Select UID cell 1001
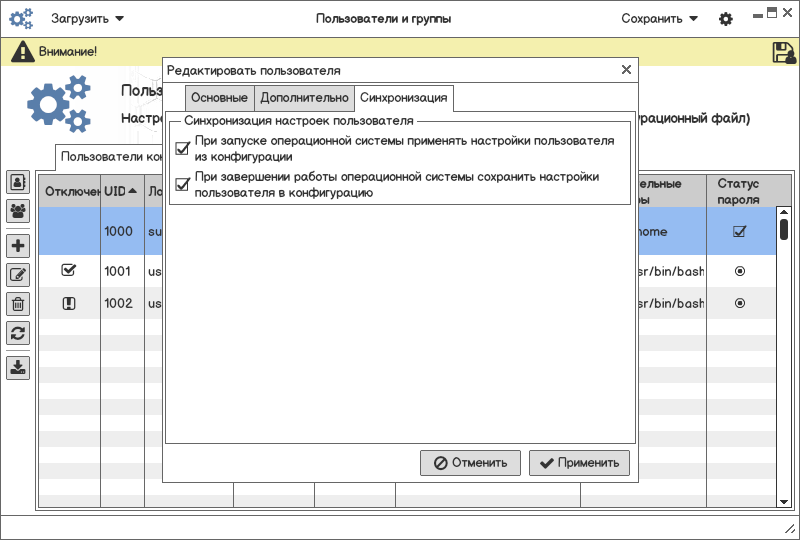Screen dimensions: 800x540 (x=122, y=271)
